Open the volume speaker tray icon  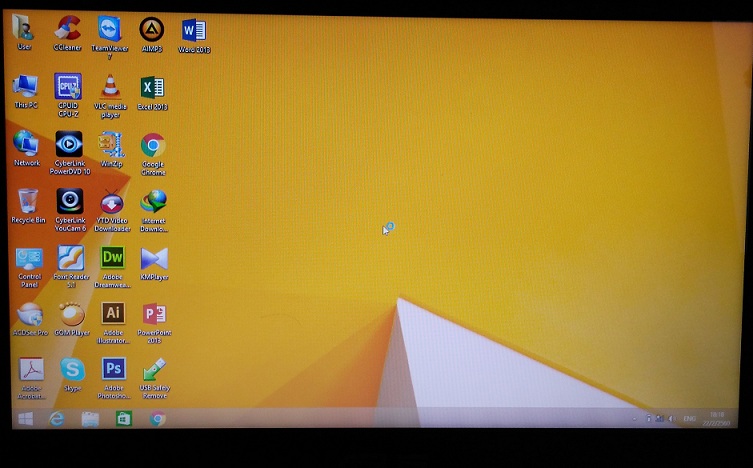coord(672,419)
